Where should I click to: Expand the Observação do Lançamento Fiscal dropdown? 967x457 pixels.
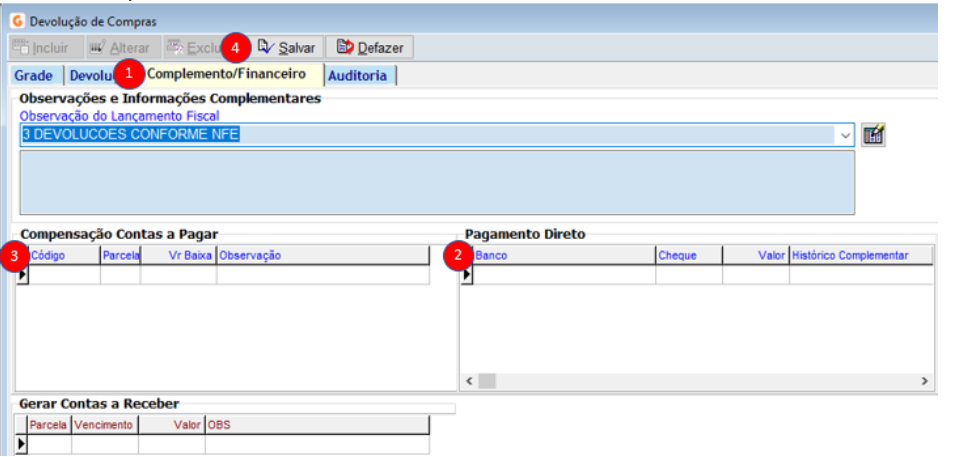point(845,135)
